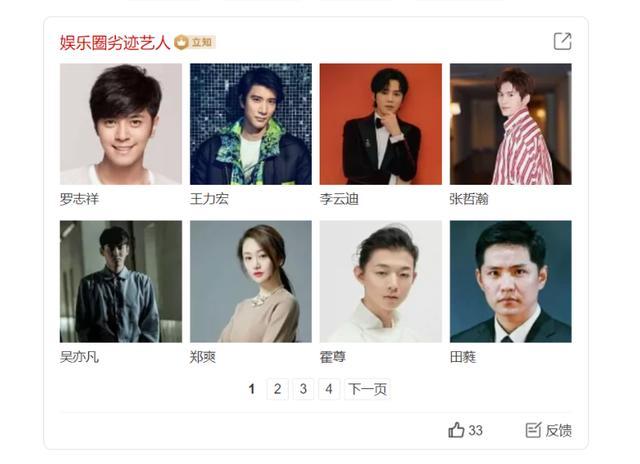Go to page 4
640x464 pixels.
[x=329, y=389]
